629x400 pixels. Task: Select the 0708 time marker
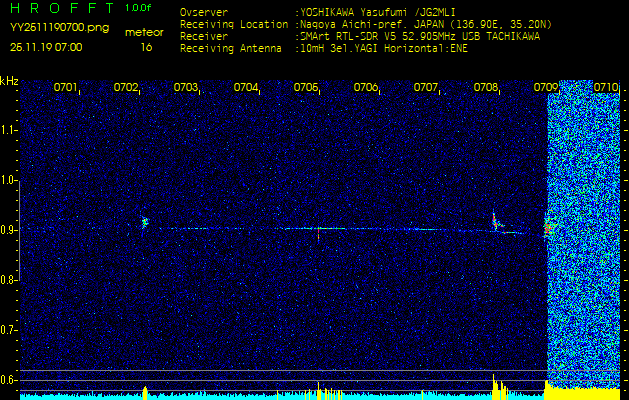click(x=486, y=88)
